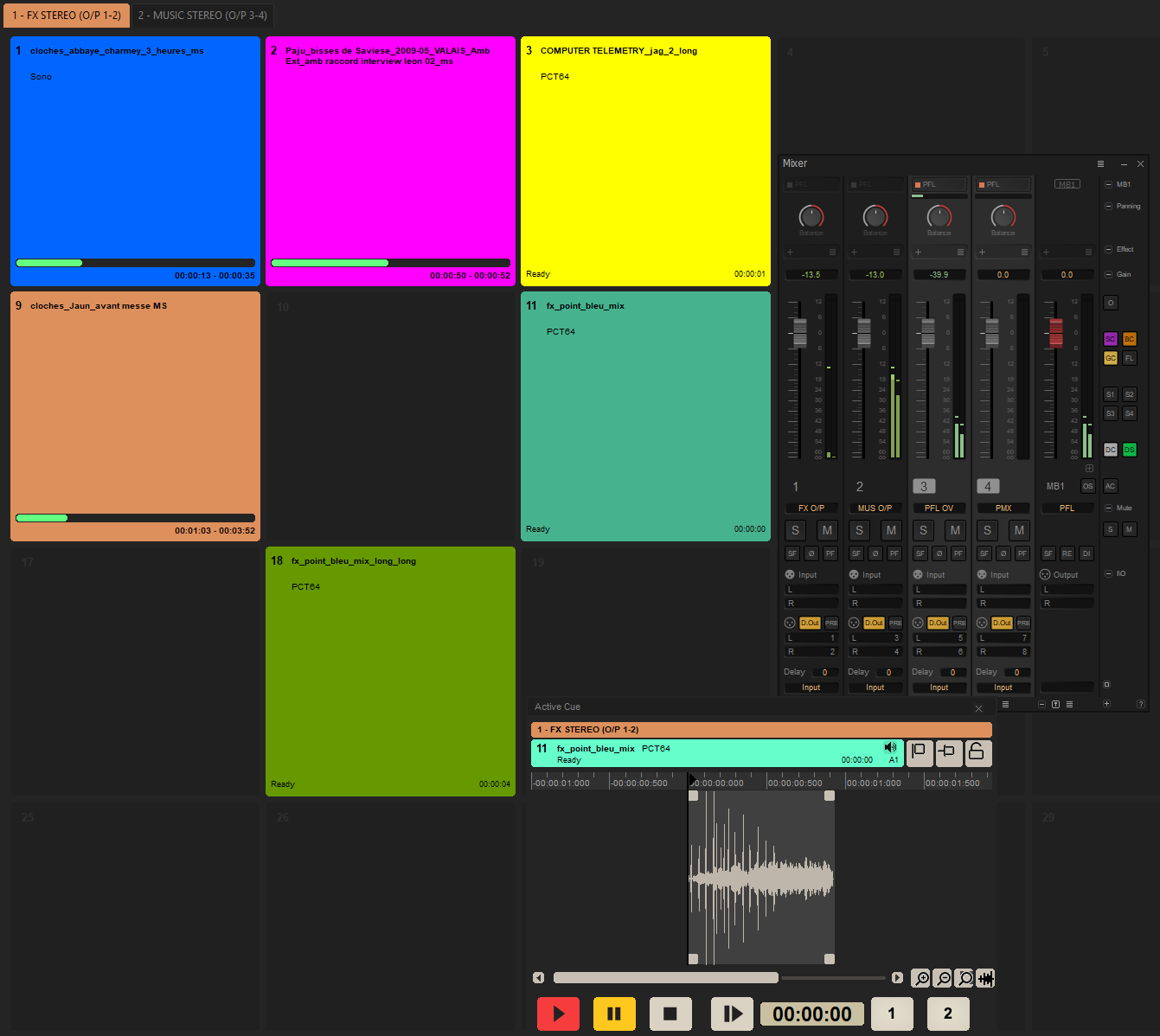Click the flag marker icon in Active Cue
This screenshot has width=1160, height=1036.
click(919, 752)
